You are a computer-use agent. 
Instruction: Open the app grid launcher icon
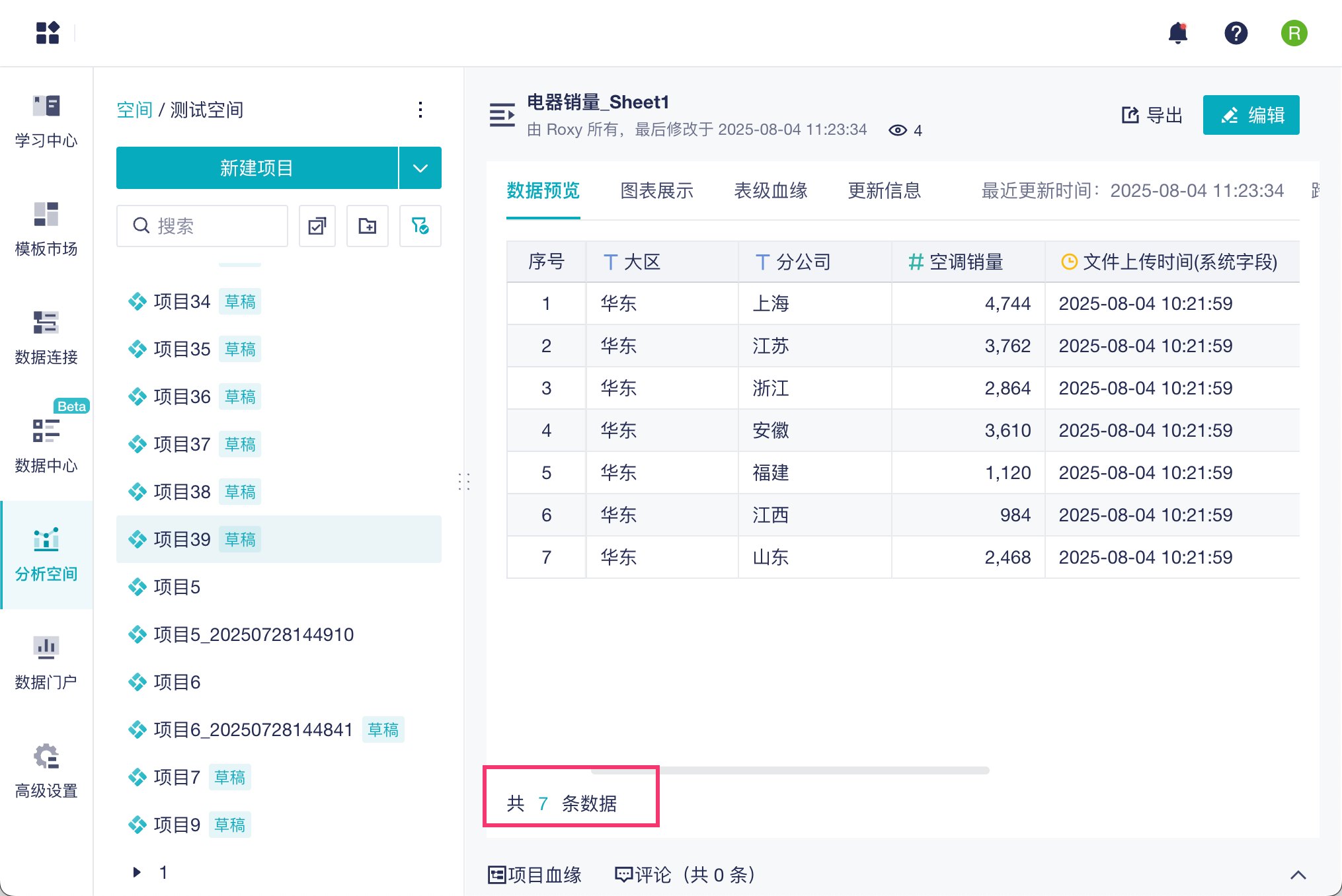[48, 33]
